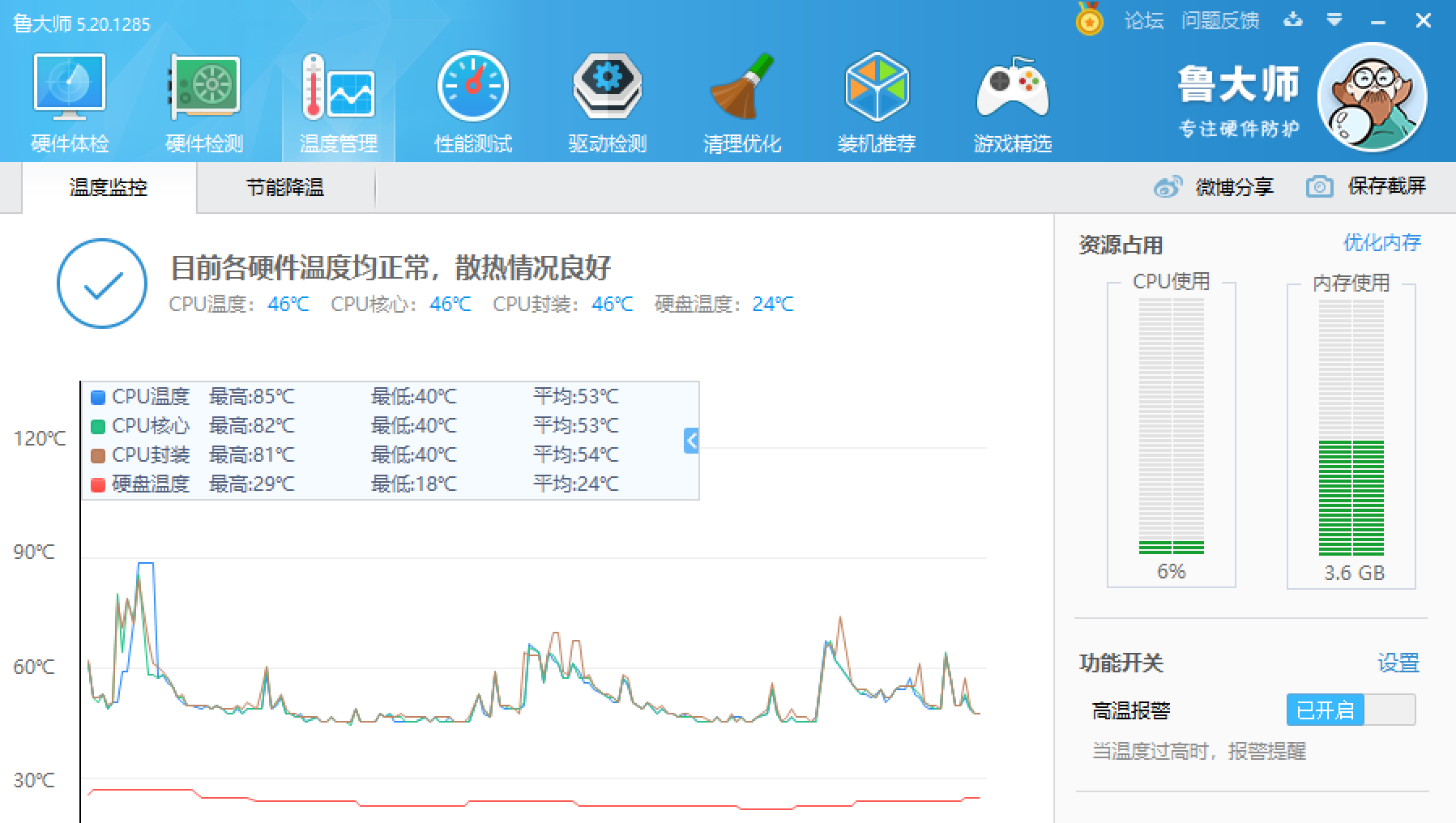
Task: Switch to 节能降温 tab
Action: click(x=285, y=187)
